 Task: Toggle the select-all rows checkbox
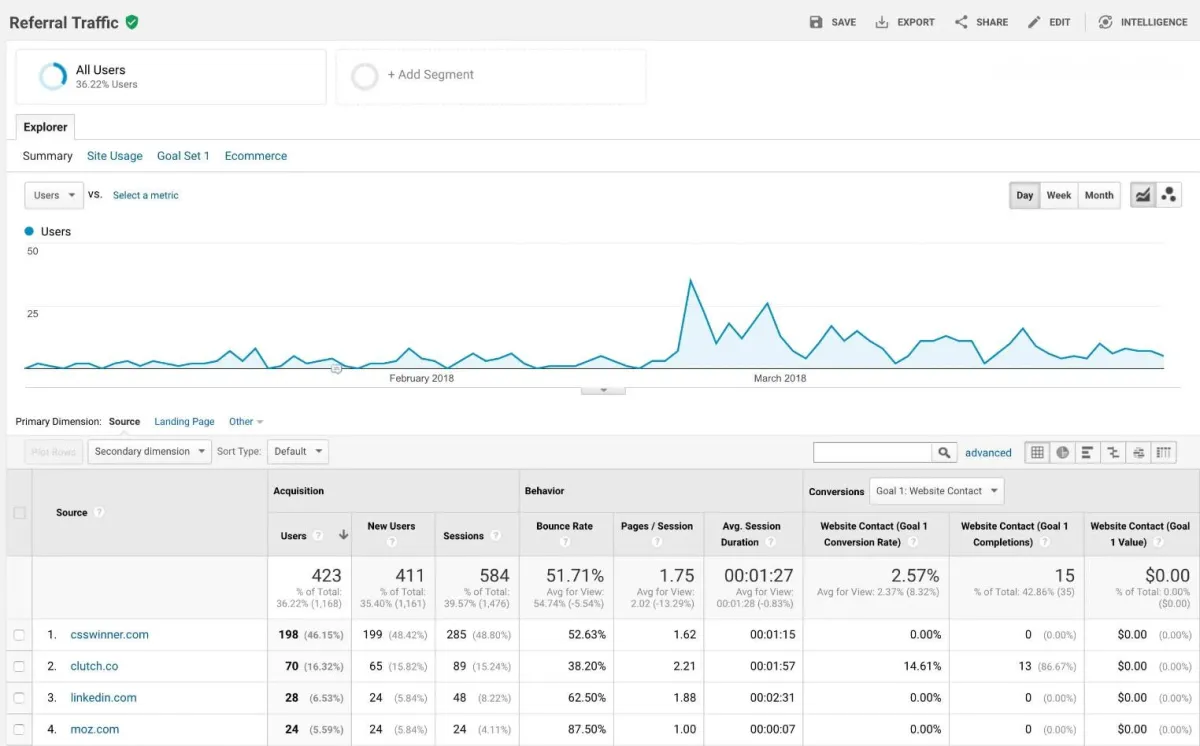pos(19,513)
